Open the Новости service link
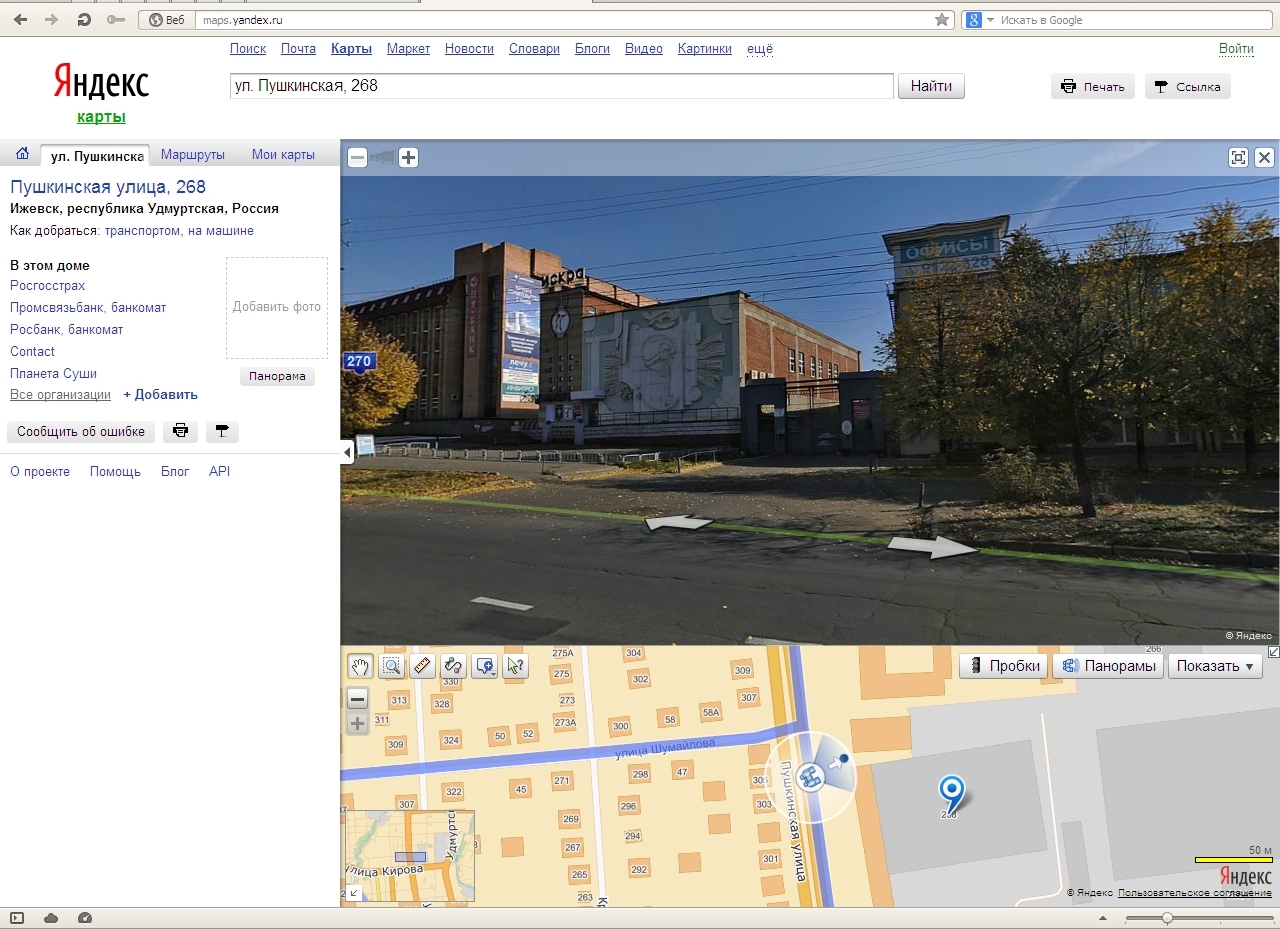The image size is (1280, 929). click(469, 49)
